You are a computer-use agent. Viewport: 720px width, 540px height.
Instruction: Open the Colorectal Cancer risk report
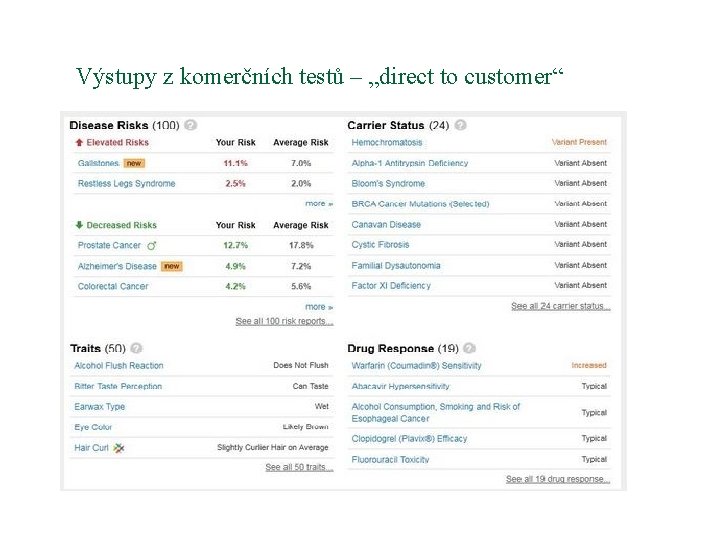click(x=113, y=287)
